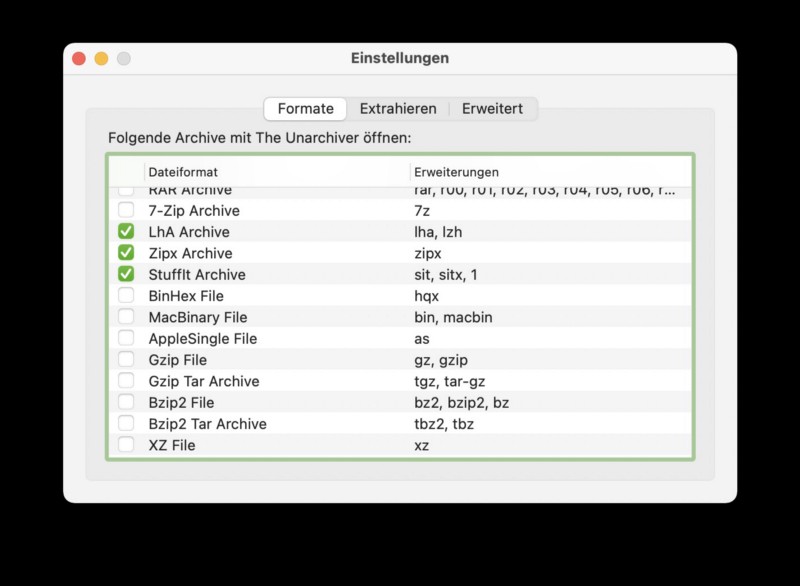This screenshot has height=586, width=800.
Task: Select the Erweitert tab
Action: click(492, 109)
